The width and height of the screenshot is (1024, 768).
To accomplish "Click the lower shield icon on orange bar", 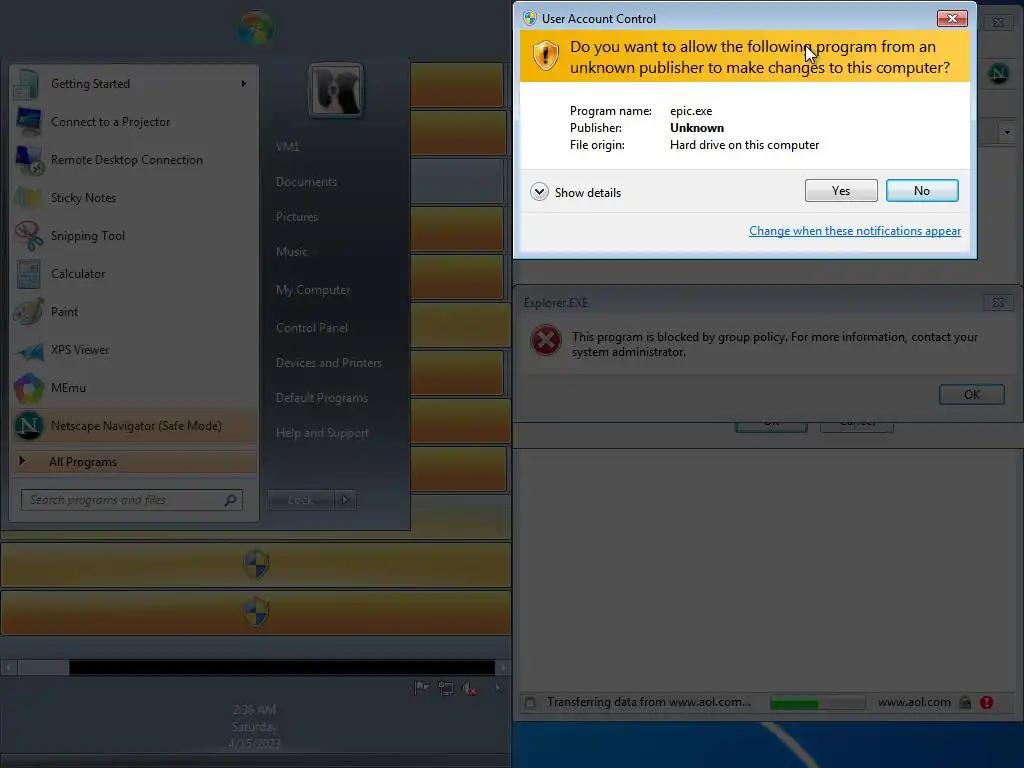I will click(x=255, y=612).
